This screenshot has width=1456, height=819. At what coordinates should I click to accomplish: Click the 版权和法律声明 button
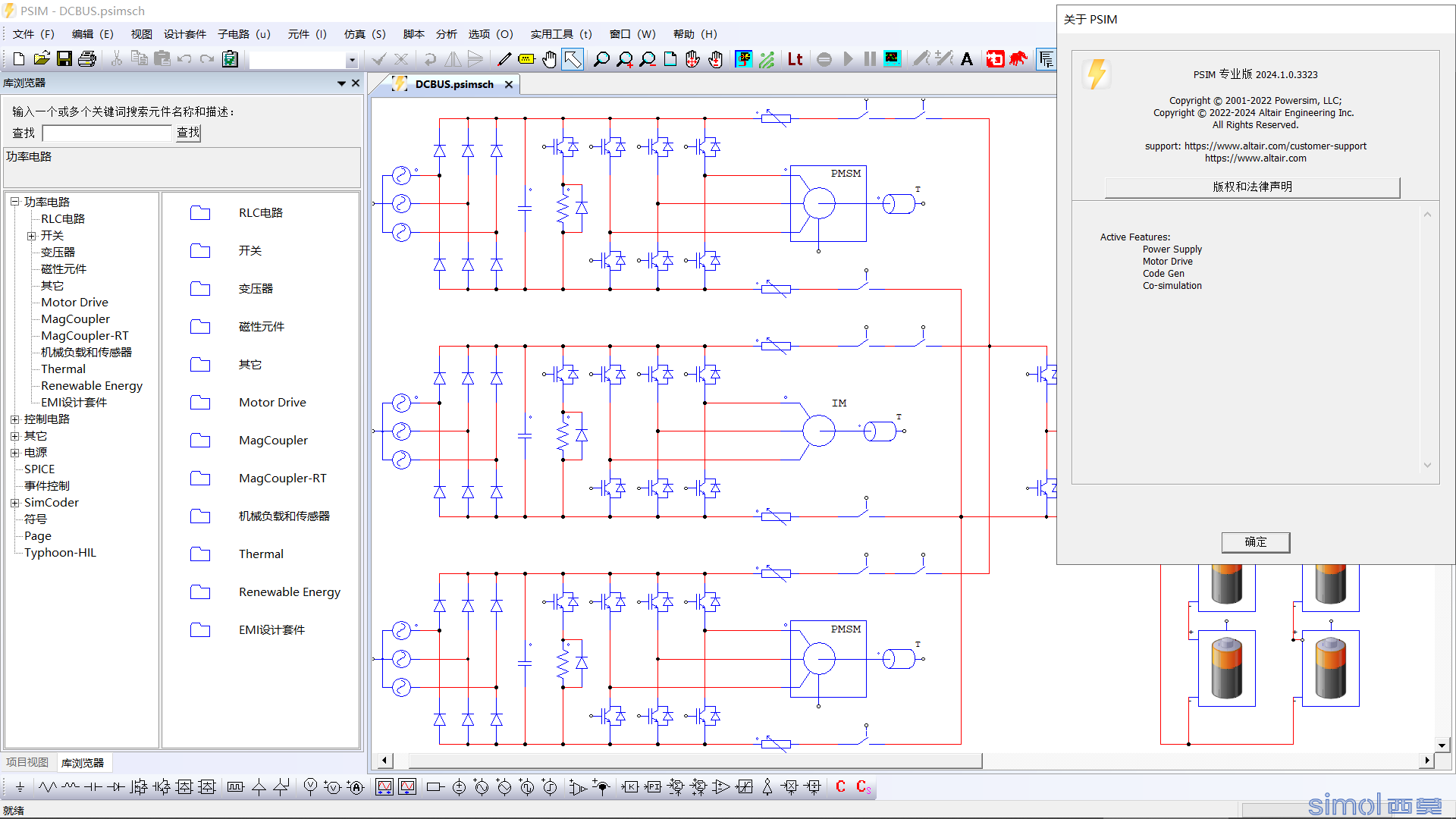[x=1252, y=187]
